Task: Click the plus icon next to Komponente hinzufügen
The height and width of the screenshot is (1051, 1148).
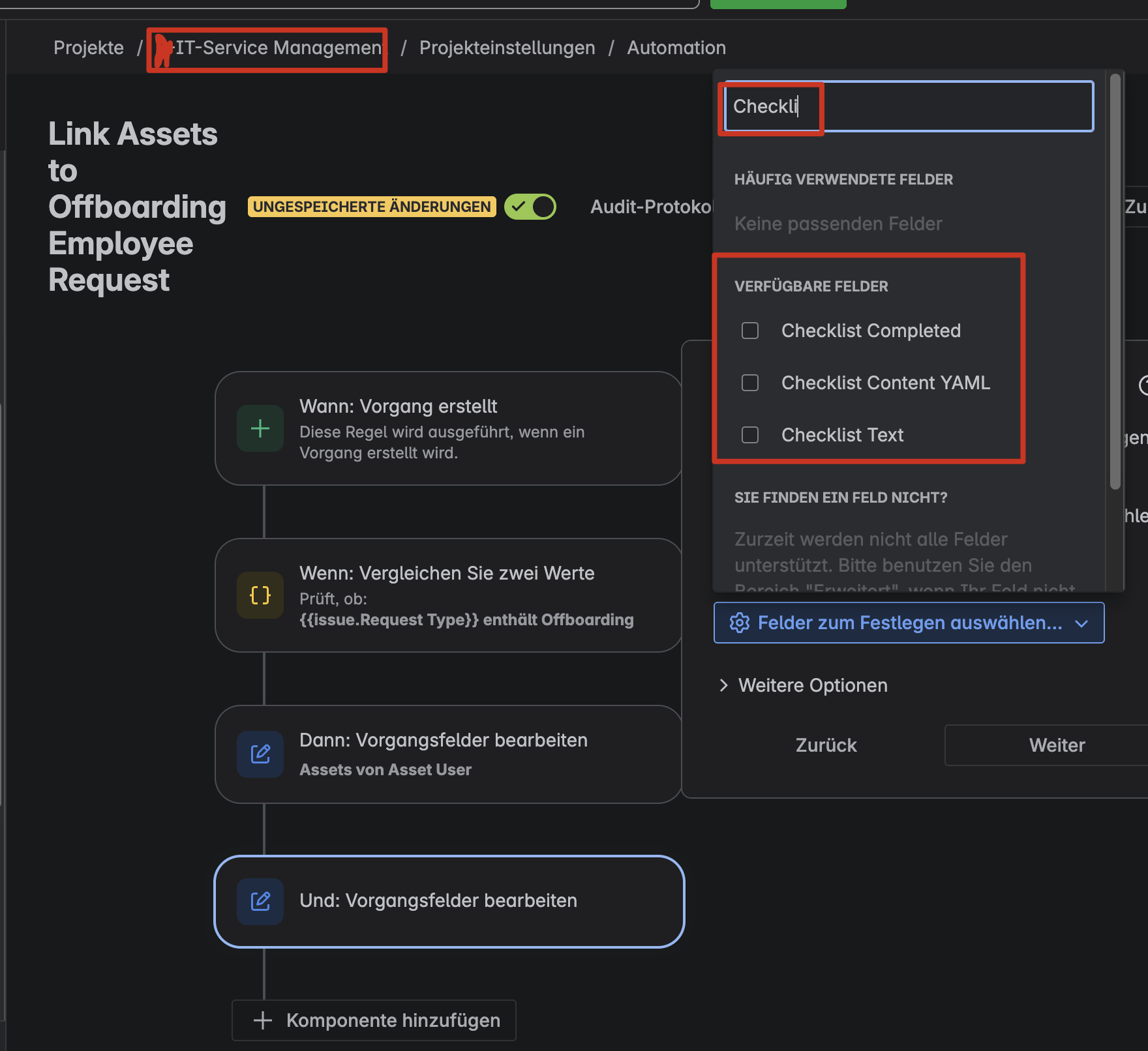Action: pos(262,1020)
